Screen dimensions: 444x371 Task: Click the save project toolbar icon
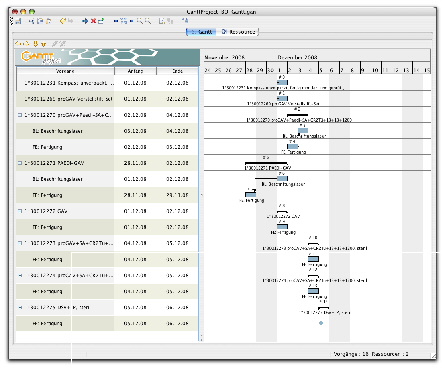click(x=18, y=21)
